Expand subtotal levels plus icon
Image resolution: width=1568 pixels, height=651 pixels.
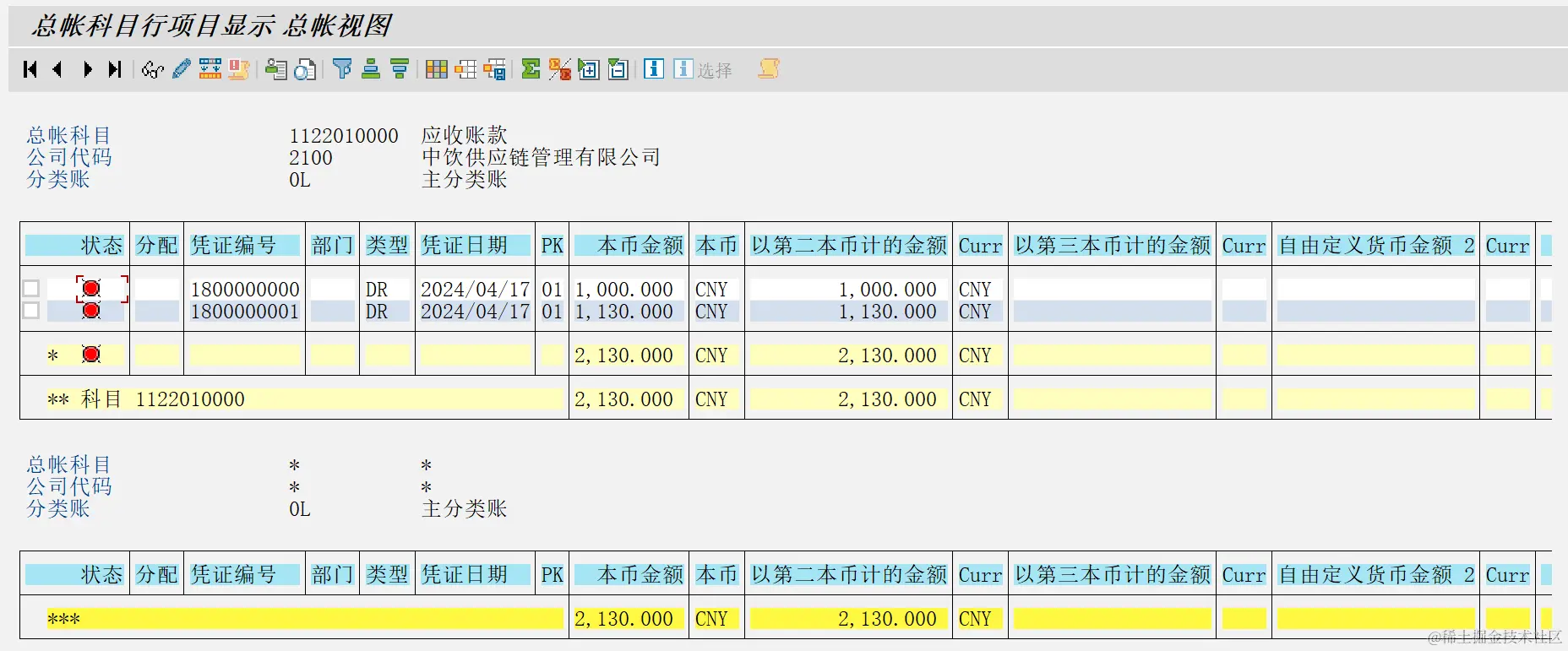[589, 69]
